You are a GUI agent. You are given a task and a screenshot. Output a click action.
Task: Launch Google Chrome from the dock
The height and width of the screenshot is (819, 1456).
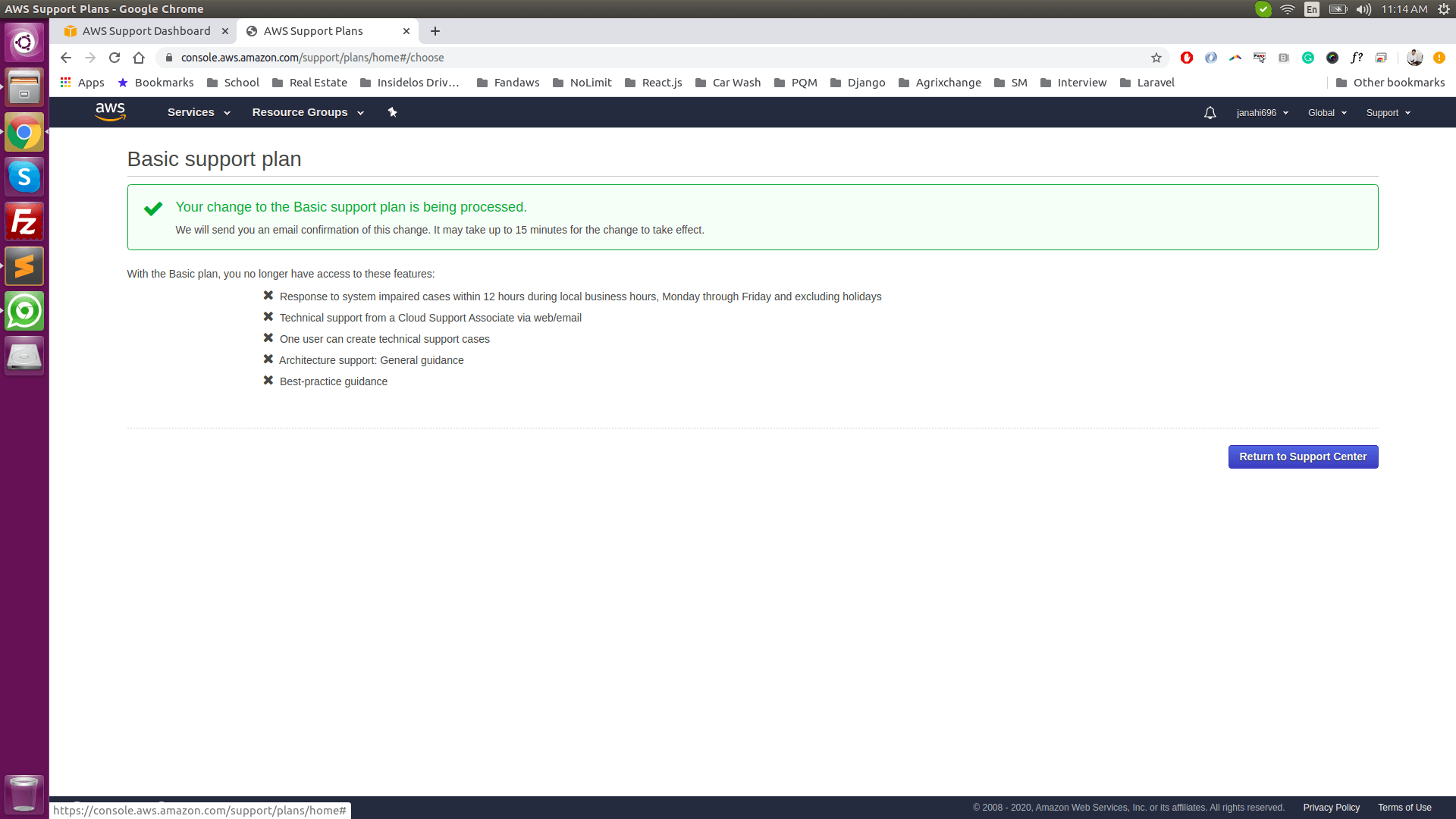(24, 132)
